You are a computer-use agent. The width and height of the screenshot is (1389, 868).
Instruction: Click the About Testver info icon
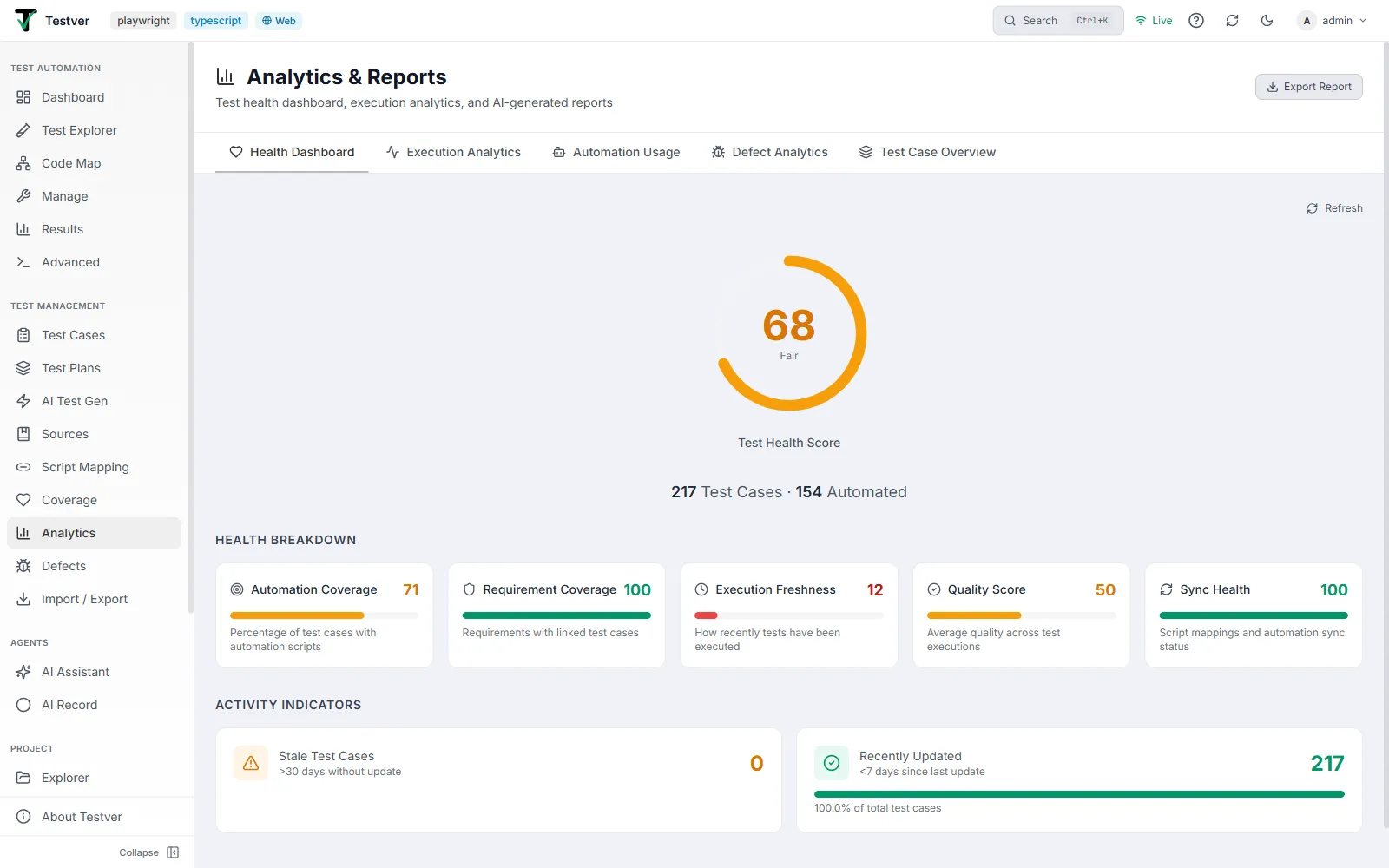(x=23, y=817)
